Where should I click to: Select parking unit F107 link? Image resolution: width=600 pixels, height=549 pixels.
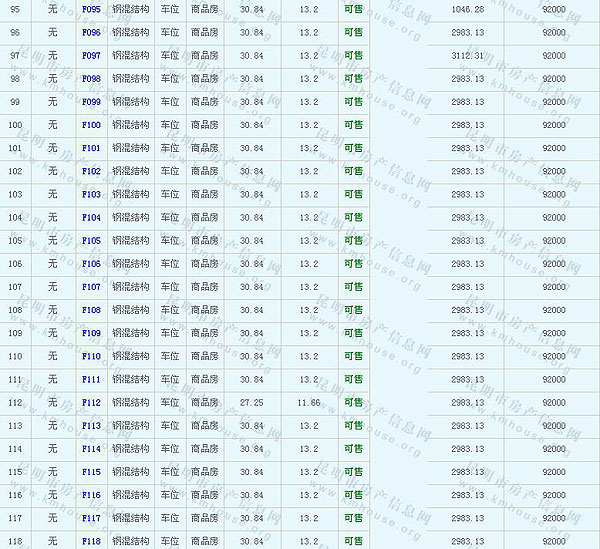[x=91, y=287]
